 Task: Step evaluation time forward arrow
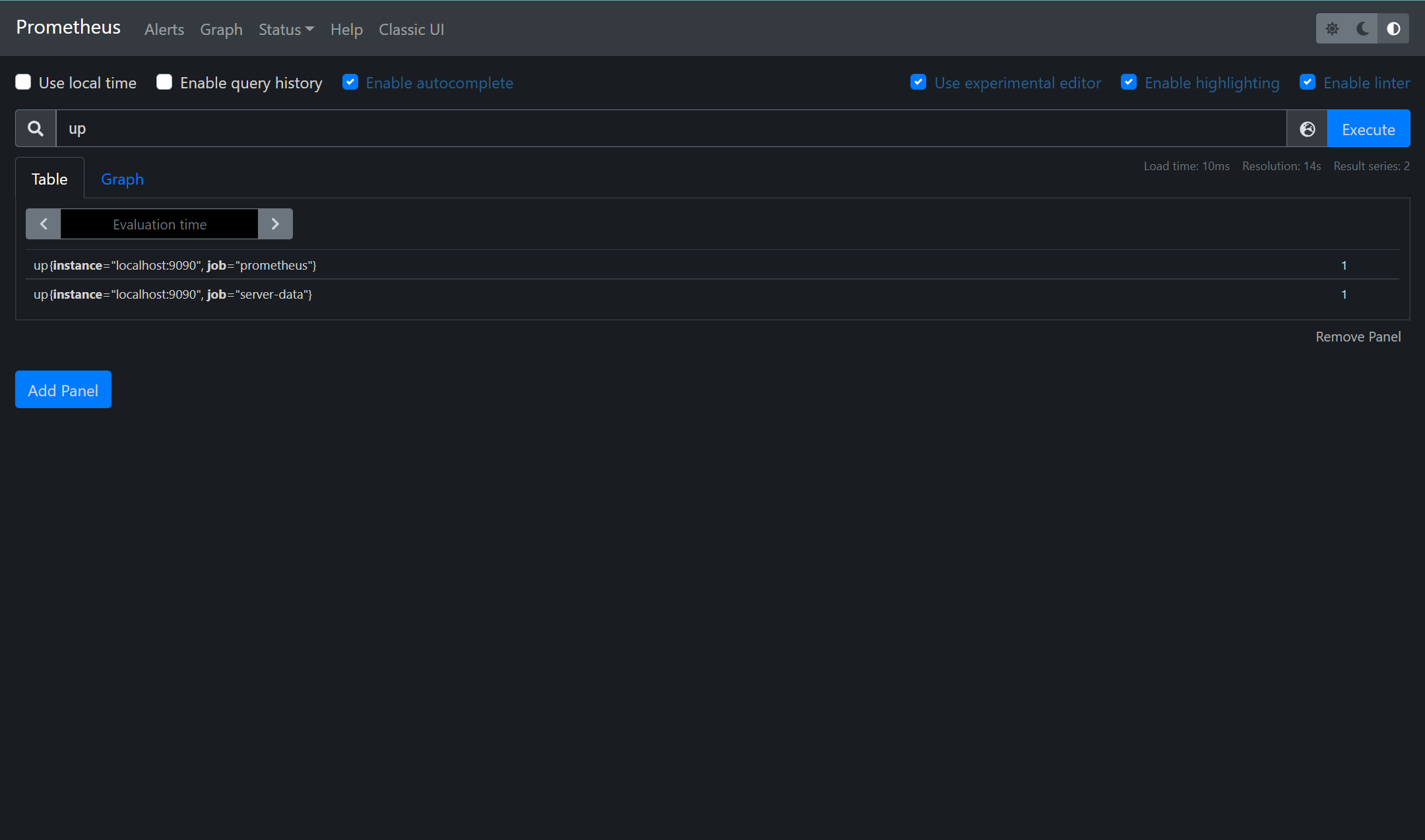[x=275, y=224]
